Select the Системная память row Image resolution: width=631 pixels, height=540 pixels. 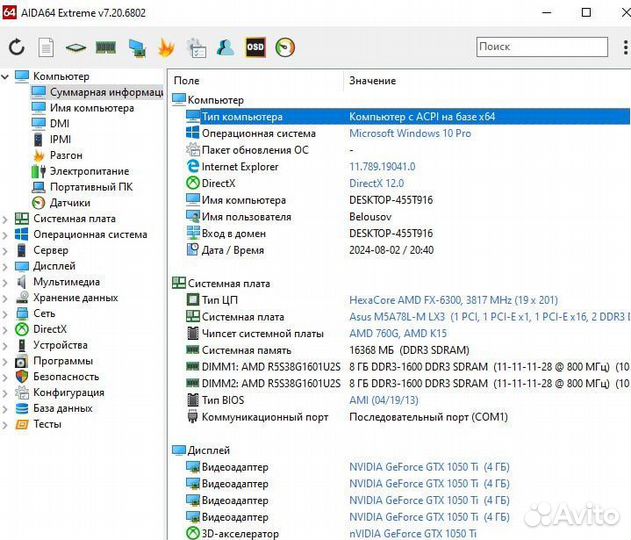coord(408,350)
